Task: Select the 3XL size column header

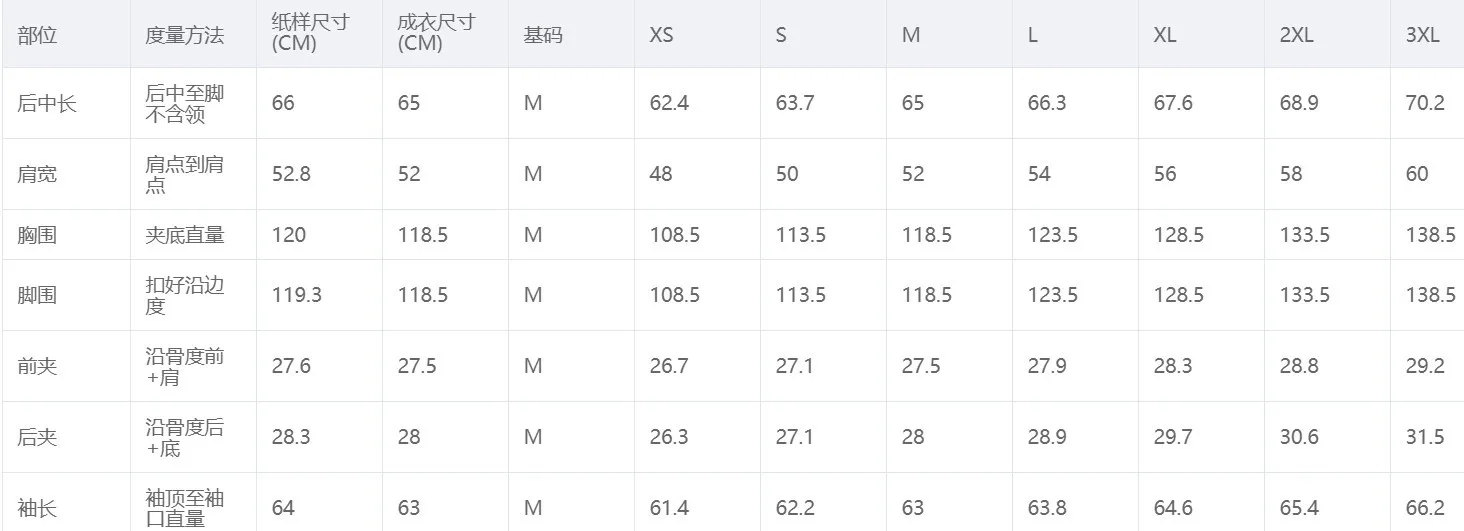Action: pyautogui.click(x=1422, y=35)
